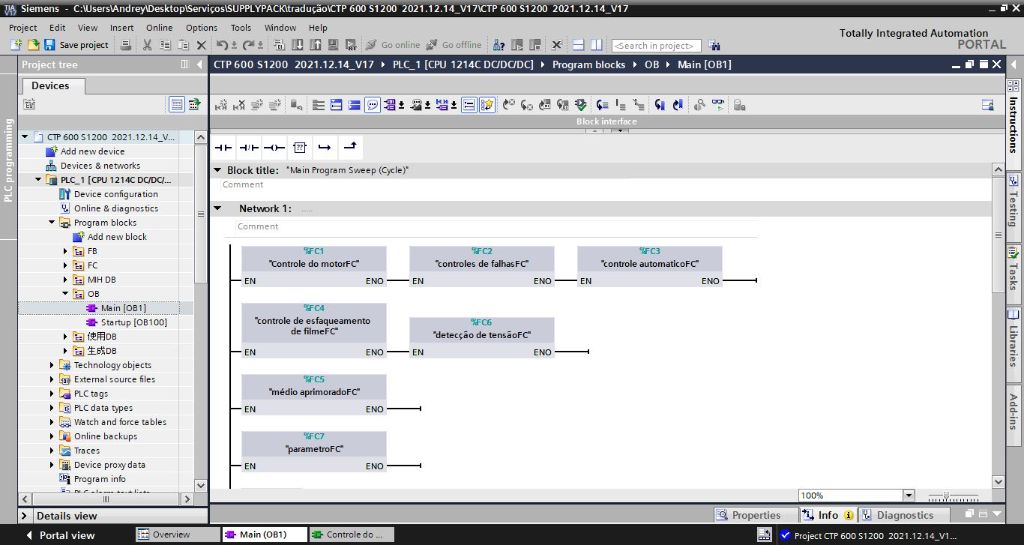Collapse the PLC_1 tree node

[39, 179]
